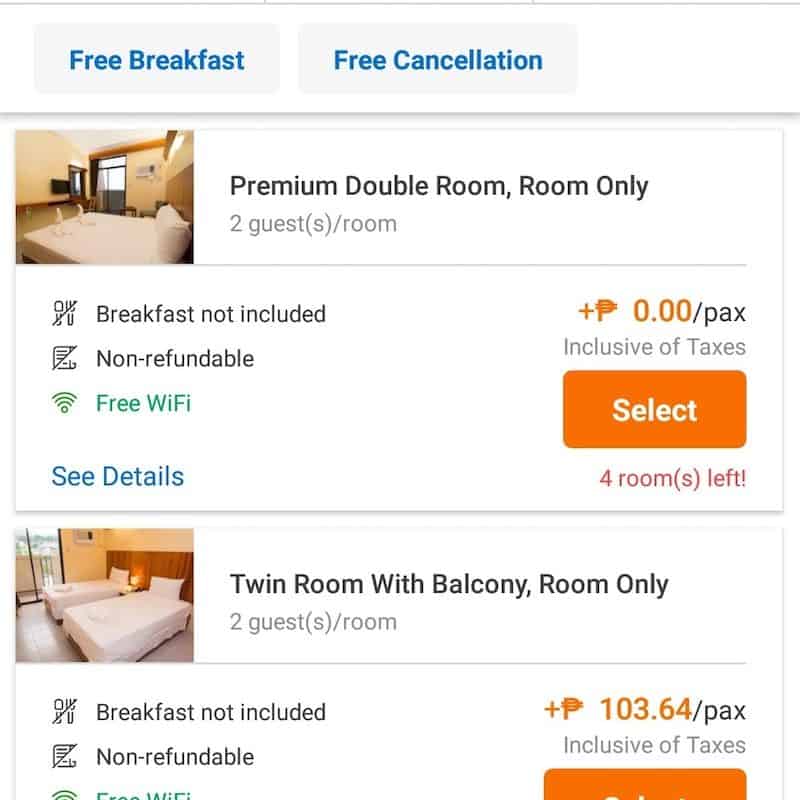
Task: Click the breakfast icon in Twin Room card
Action: pos(64,712)
